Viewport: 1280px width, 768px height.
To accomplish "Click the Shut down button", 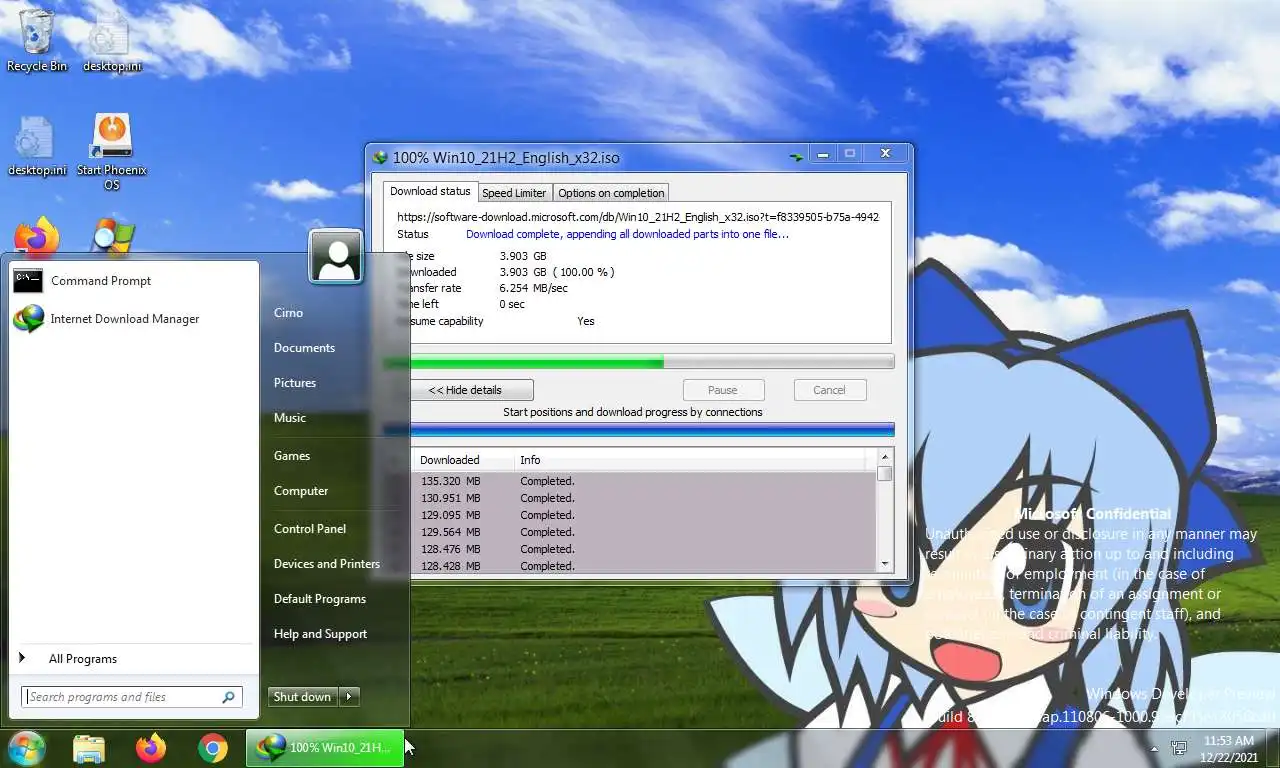I will pyautogui.click(x=303, y=697).
